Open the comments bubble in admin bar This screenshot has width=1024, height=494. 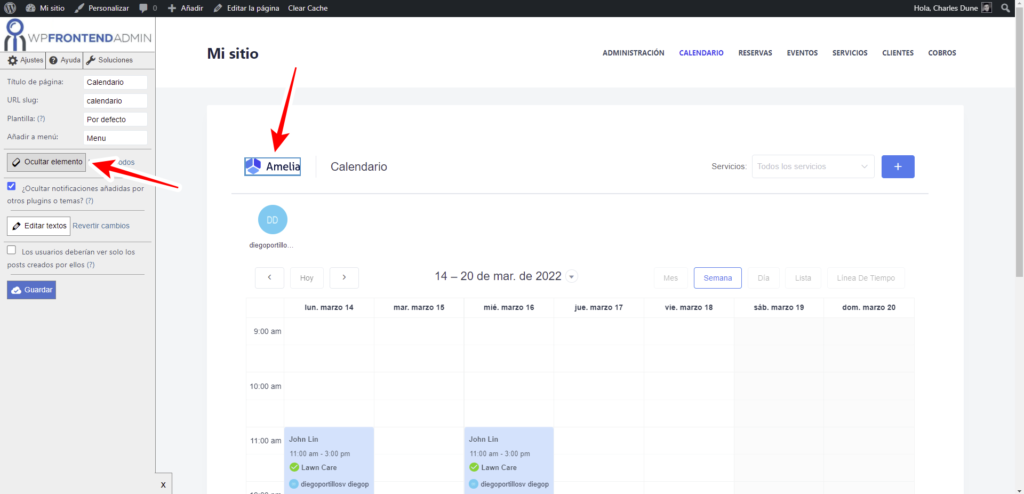coord(147,8)
